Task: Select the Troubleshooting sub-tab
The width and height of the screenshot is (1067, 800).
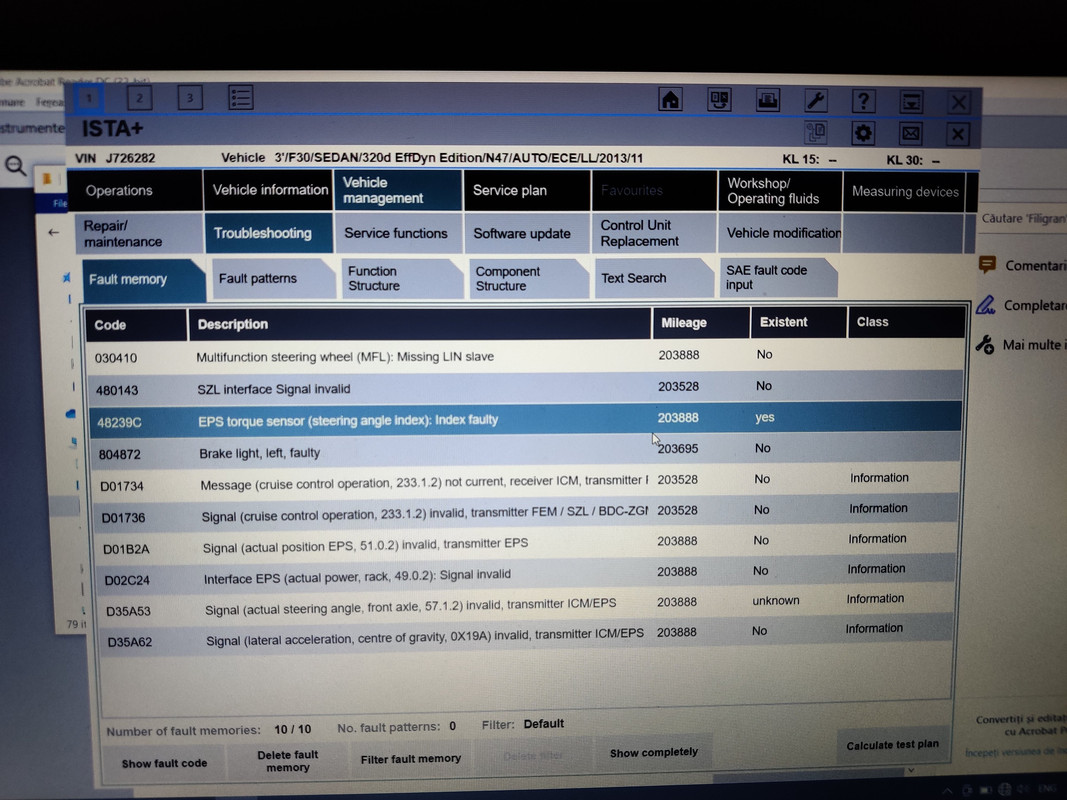Action: (269, 233)
